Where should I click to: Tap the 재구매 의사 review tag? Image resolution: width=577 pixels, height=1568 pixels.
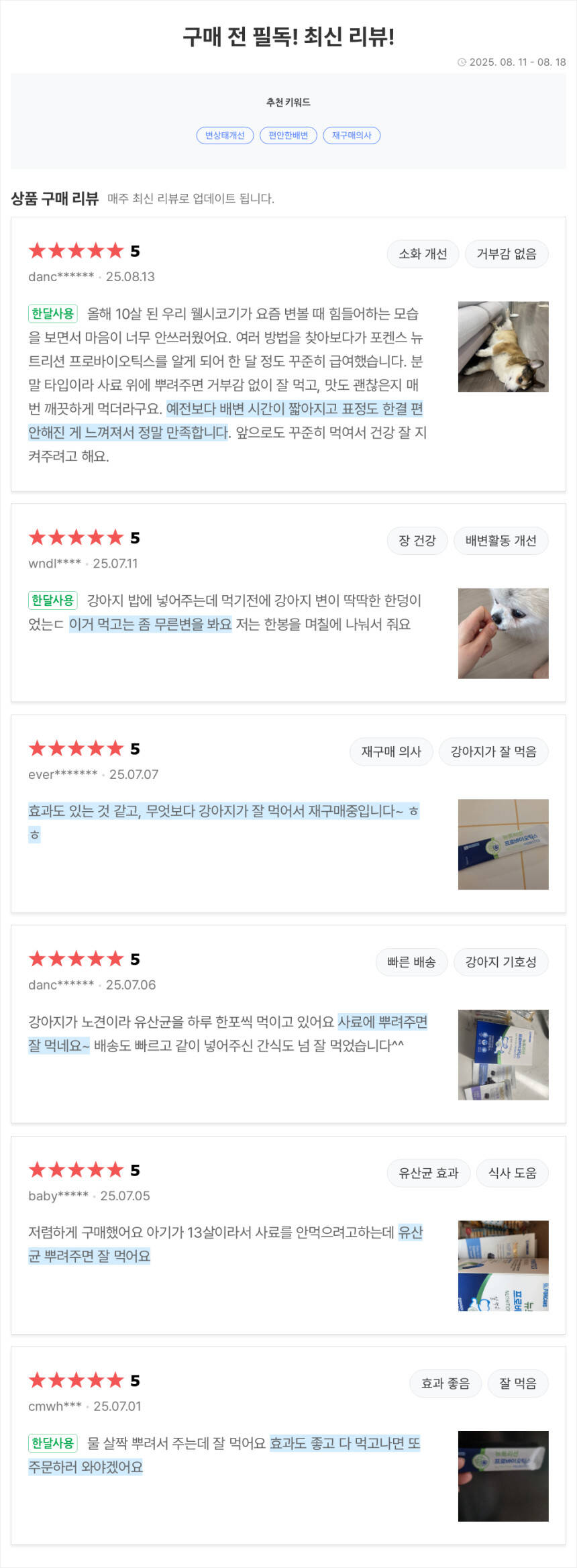391,751
